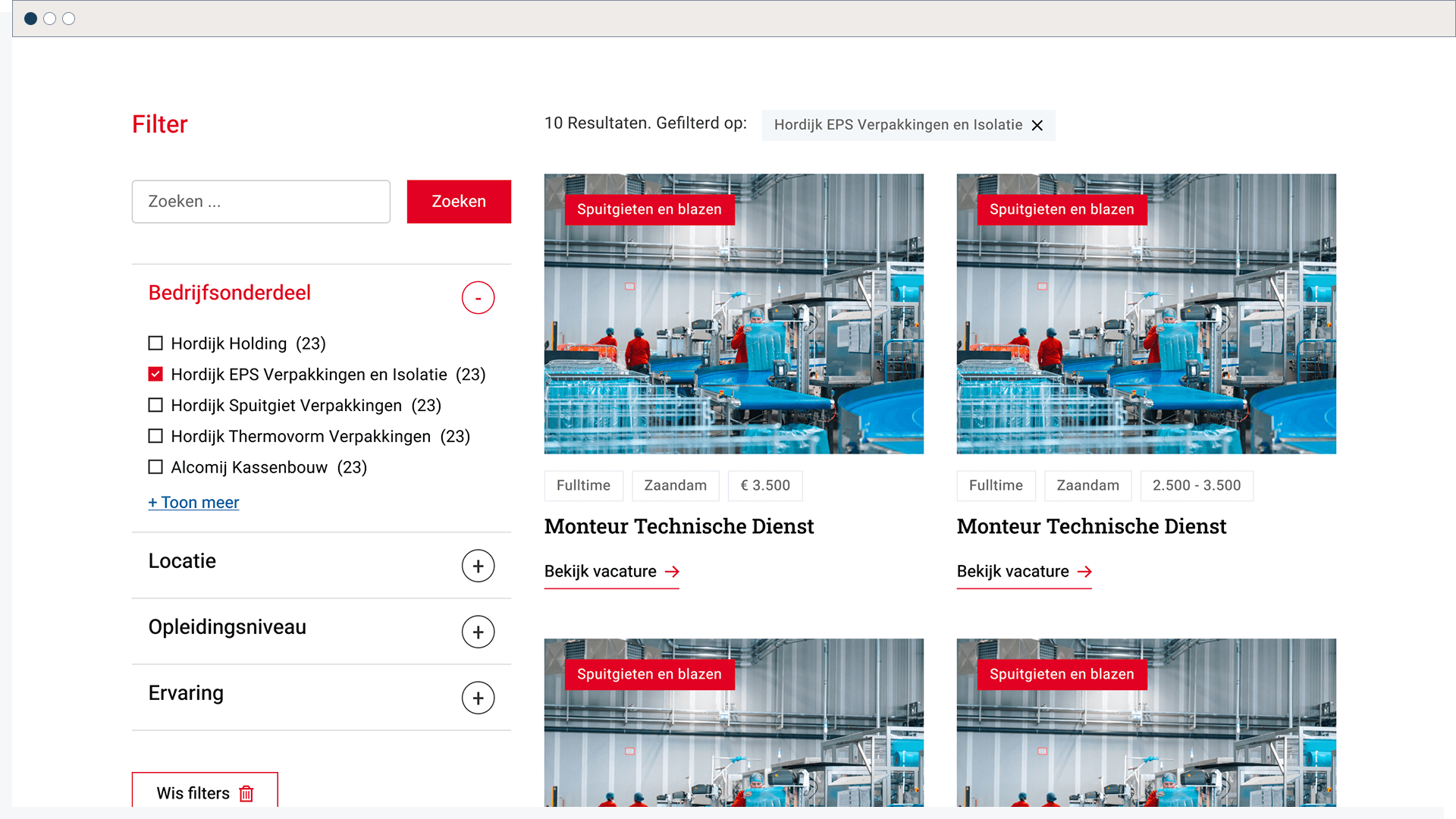1456x819 pixels.
Task: Click the minus icon beside Bedrijfsonderdeel
Action: click(478, 297)
